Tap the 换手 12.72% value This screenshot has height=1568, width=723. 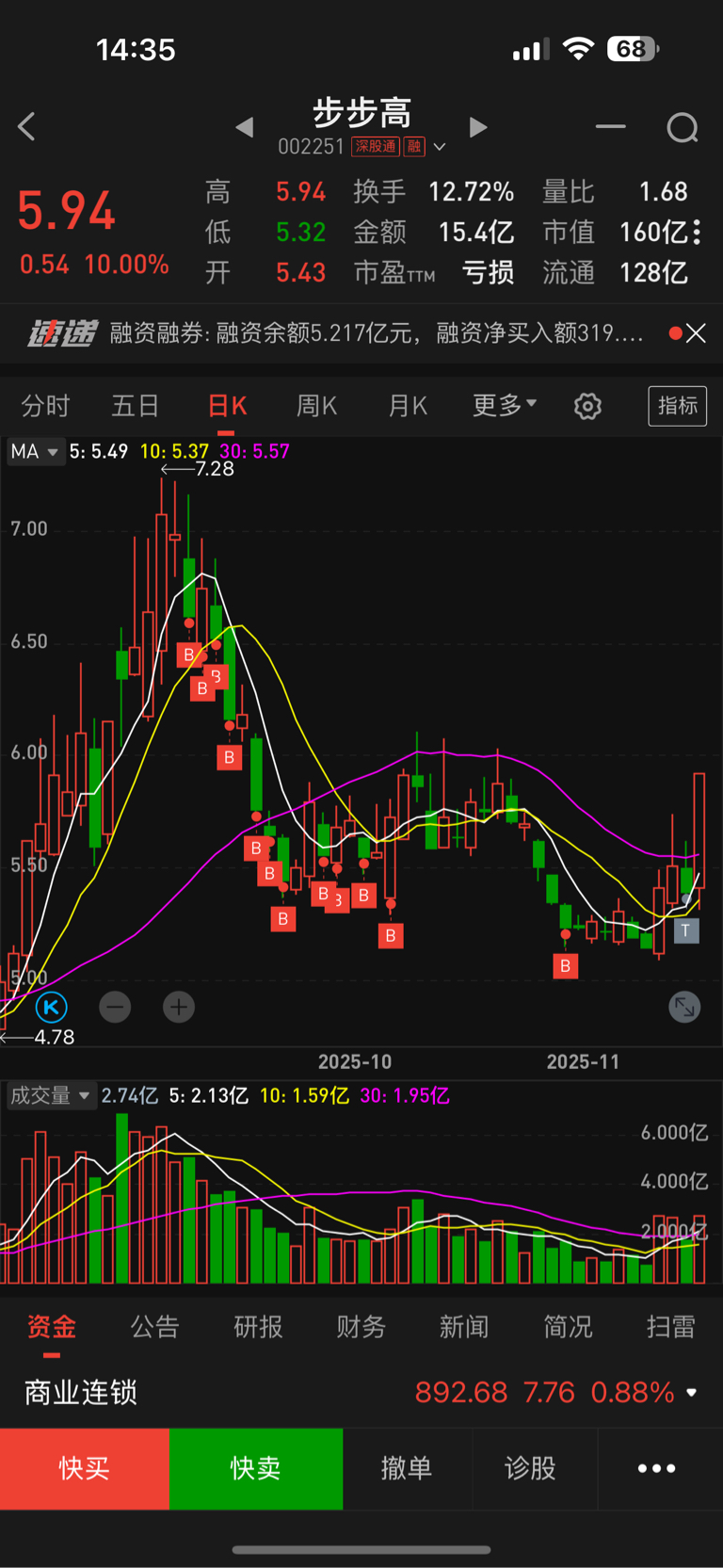472,192
